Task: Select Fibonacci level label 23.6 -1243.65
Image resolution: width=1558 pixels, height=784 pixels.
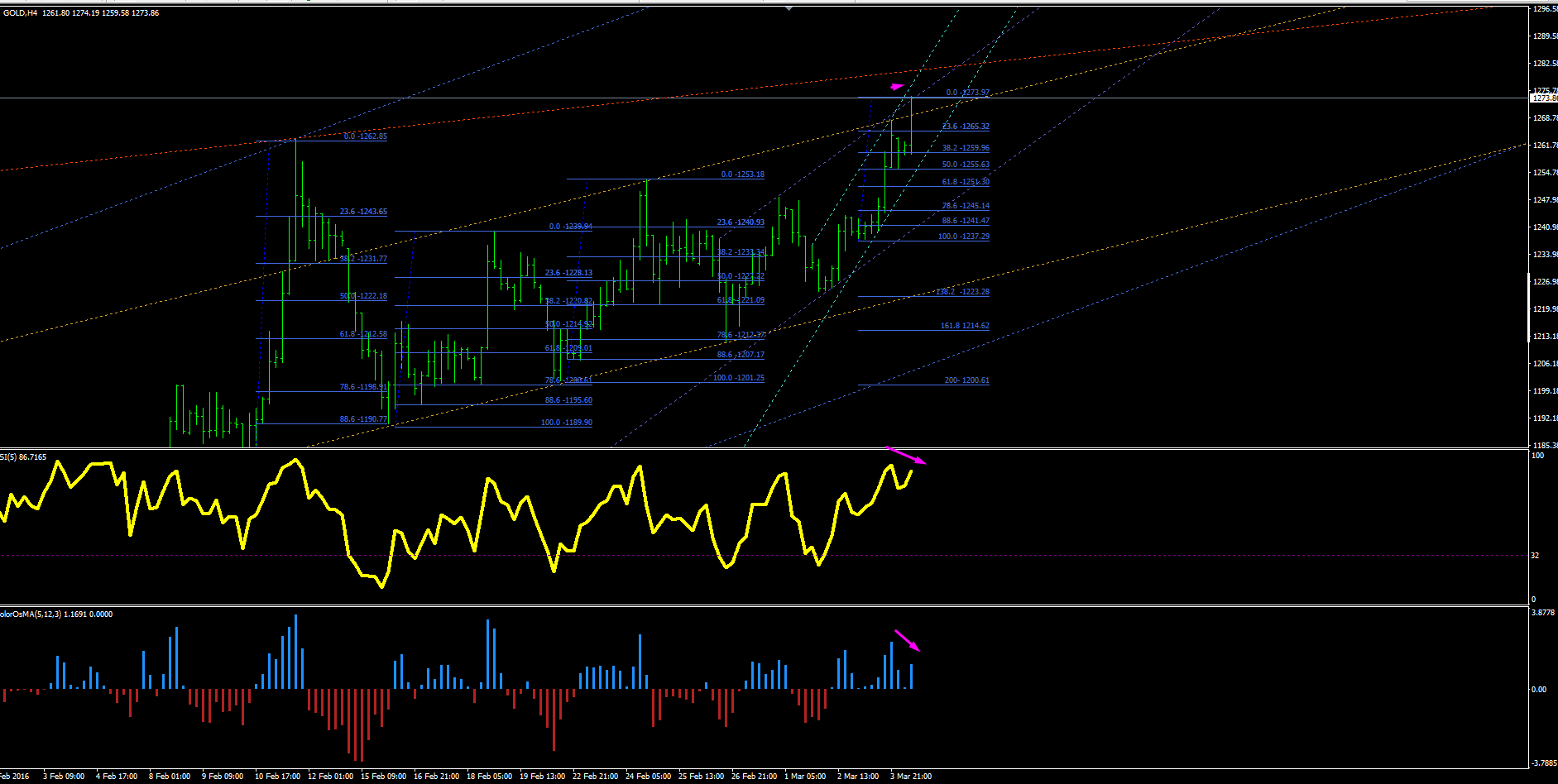Action: pyautogui.click(x=363, y=212)
